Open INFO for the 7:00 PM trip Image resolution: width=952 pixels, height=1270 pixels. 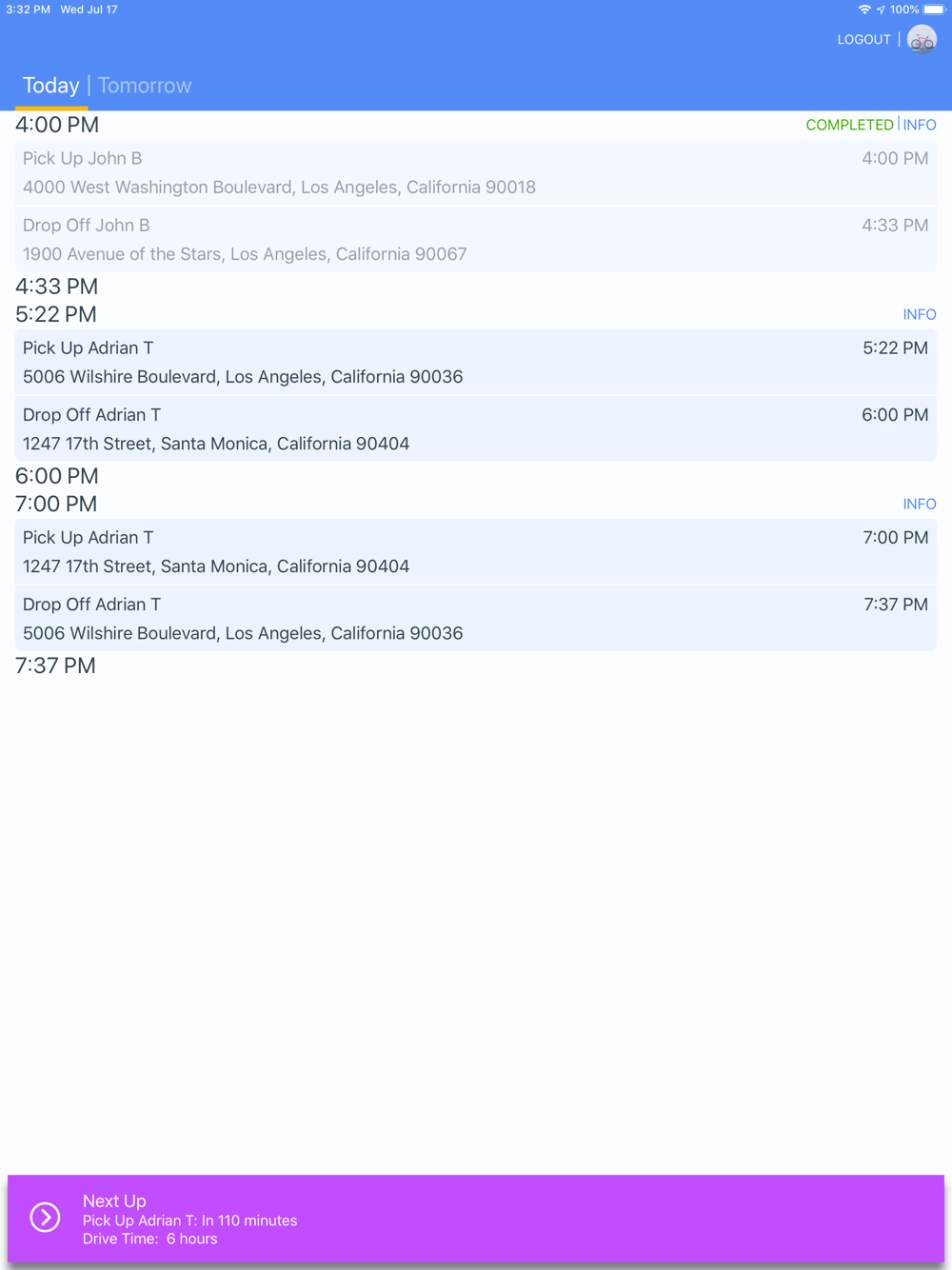pos(920,504)
